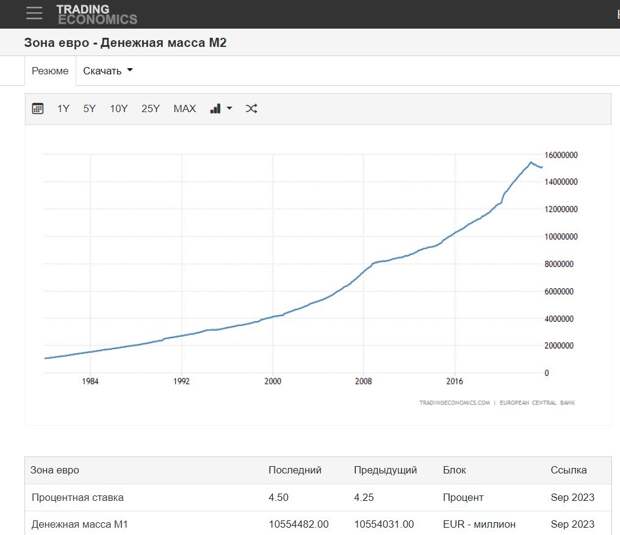Open the Процентная ставка indicator link

78,497
